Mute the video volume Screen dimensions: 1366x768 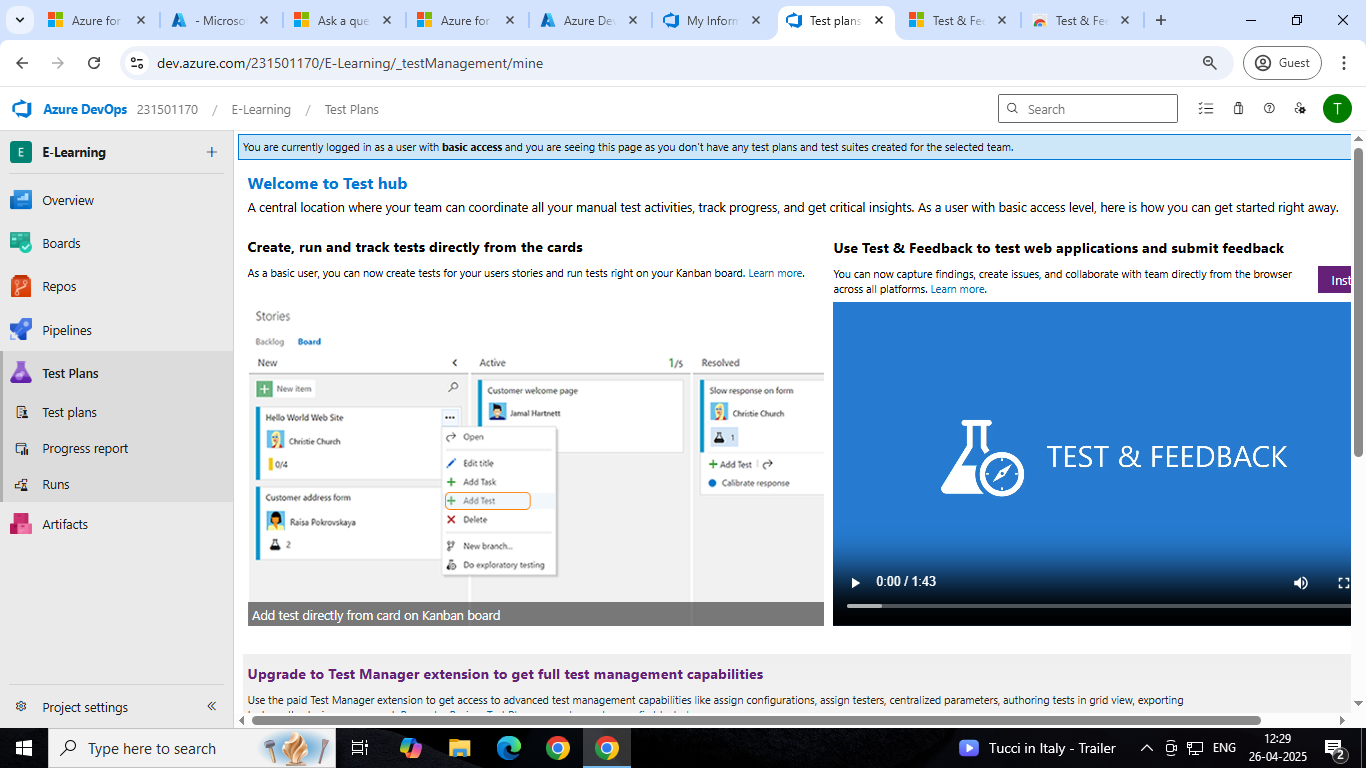point(1301,582)
